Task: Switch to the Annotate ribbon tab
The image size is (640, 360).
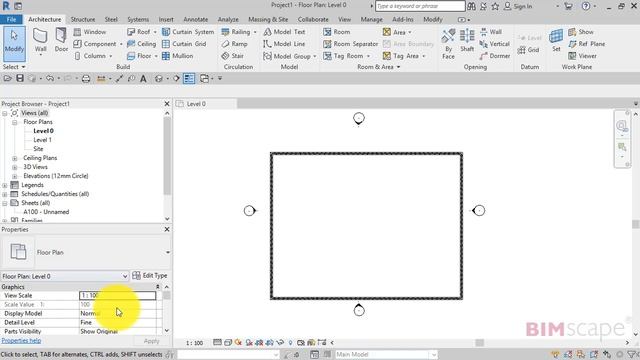Action: (x=196, y=19)
